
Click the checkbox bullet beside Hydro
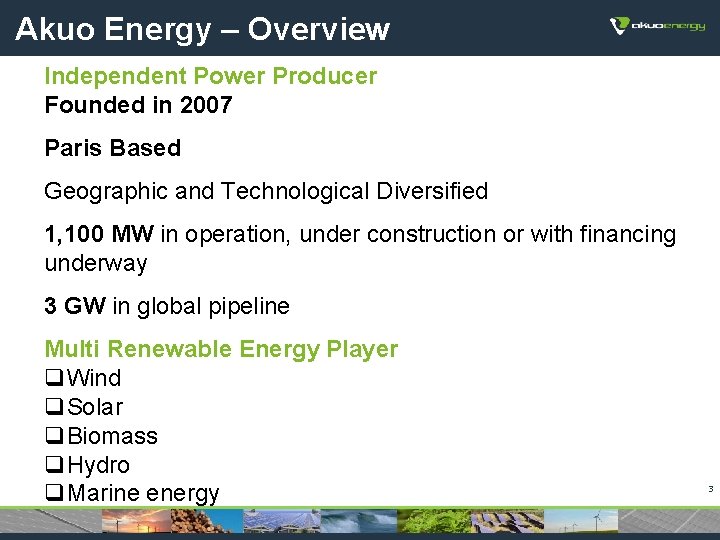pyautogui.click(x=54, y=464)
